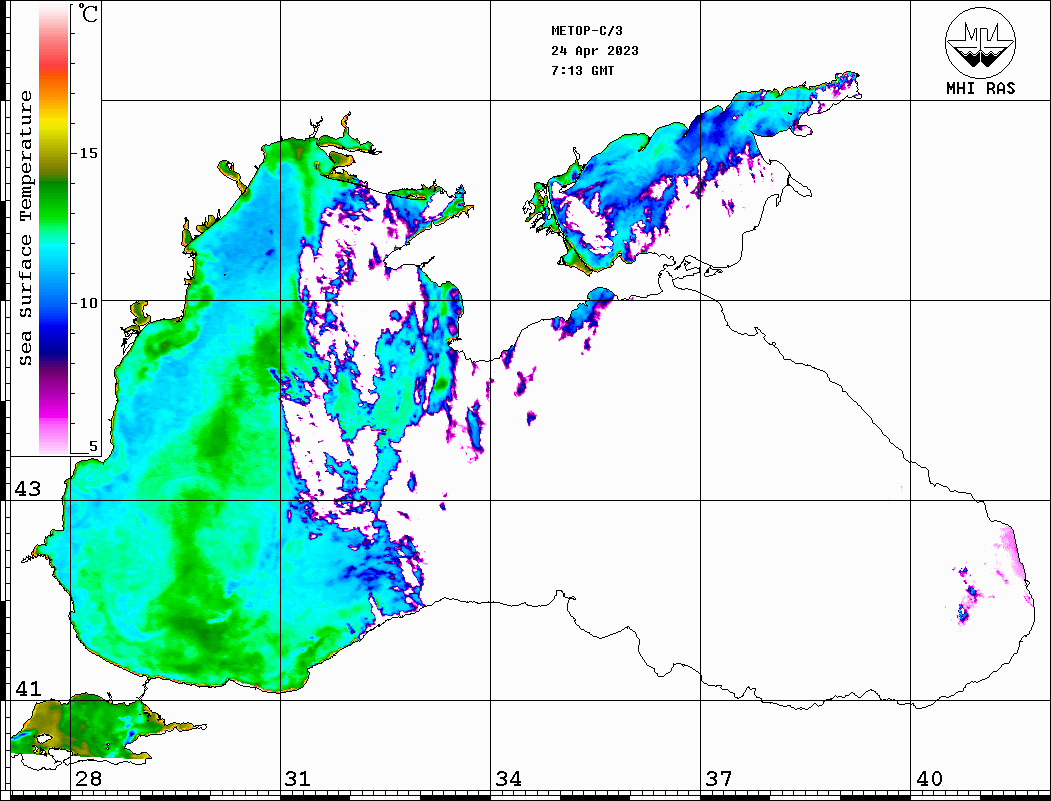
Task: Click the '15' tick on the temperature scale
Action: (88, 153)
